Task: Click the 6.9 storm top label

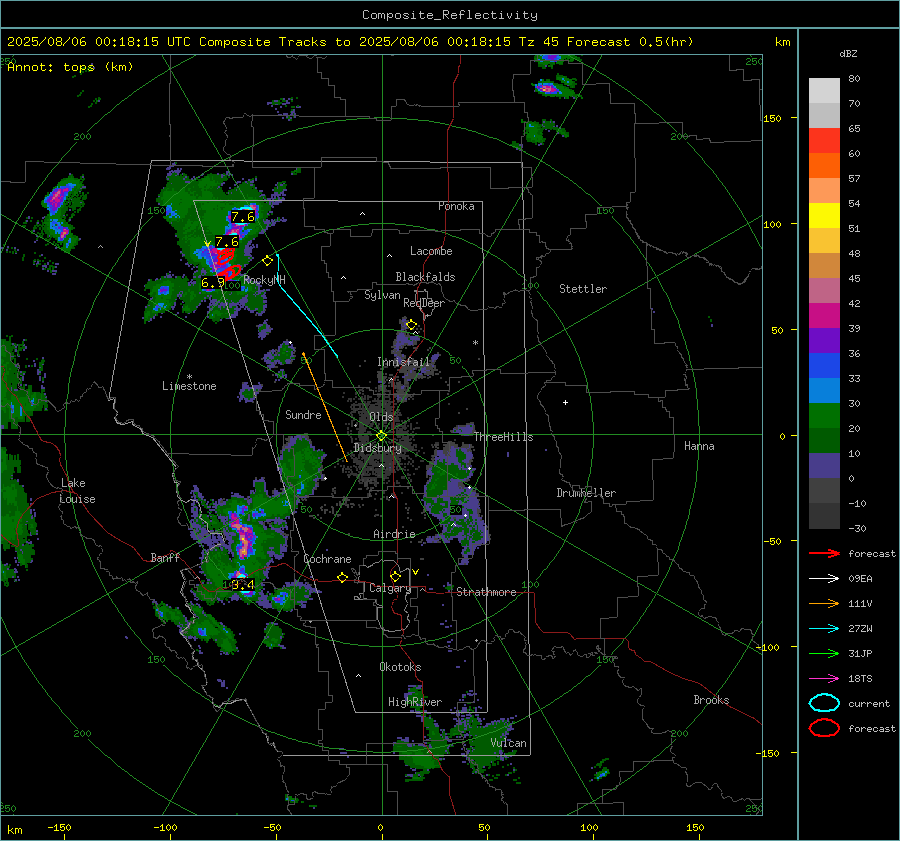Action: click(x=212, y=283)
